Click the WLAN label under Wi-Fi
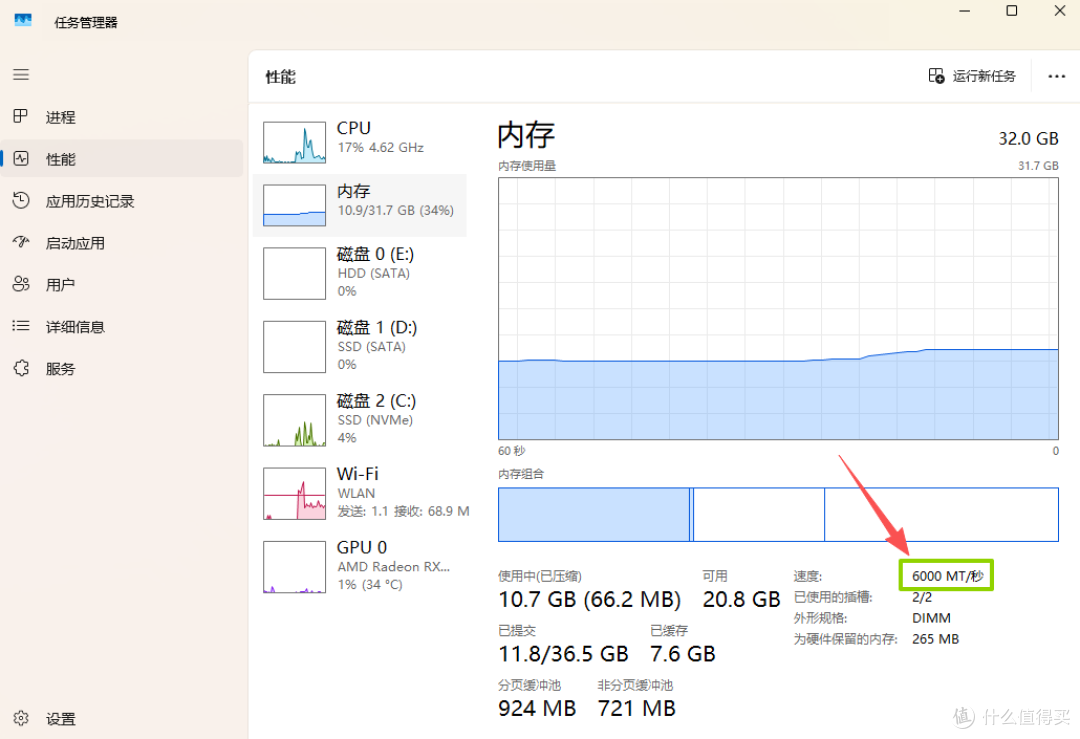The height and width of the screenshot is (739, 1080). [x=356, y=493]
